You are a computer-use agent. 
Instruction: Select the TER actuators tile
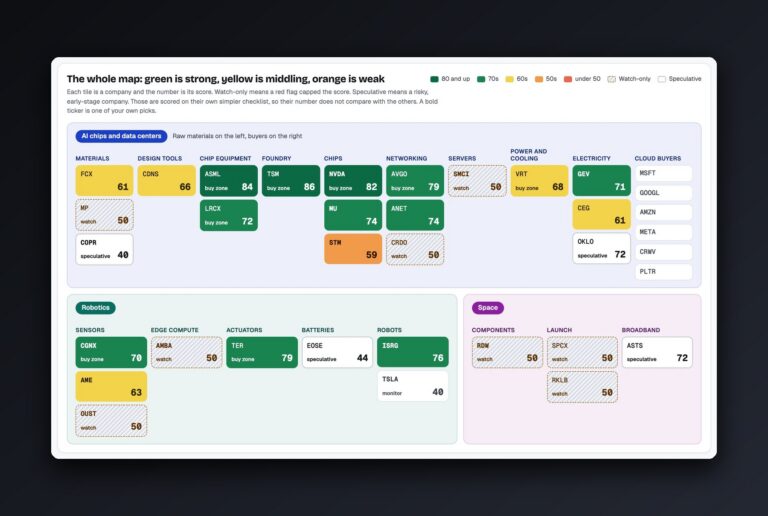pos(262,352)
